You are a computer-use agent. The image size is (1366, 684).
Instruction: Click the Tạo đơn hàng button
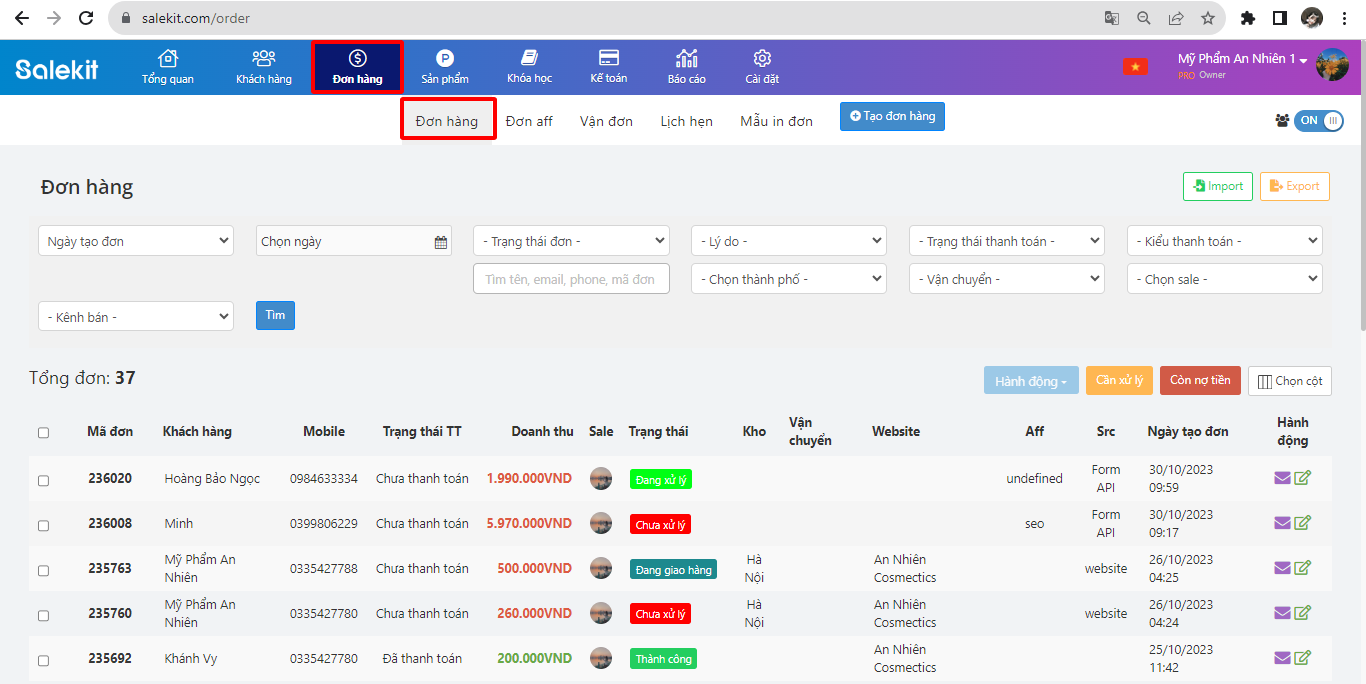(892, 117)
